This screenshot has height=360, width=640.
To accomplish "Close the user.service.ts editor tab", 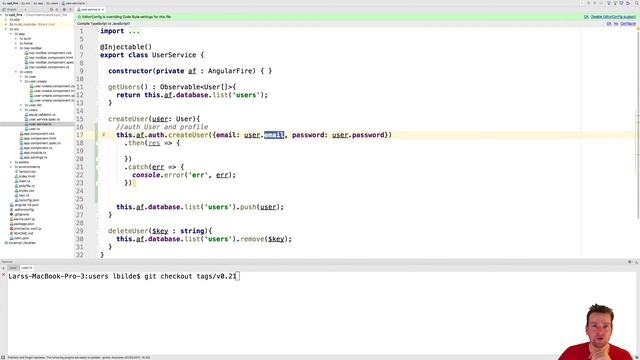I will point(103,9).
